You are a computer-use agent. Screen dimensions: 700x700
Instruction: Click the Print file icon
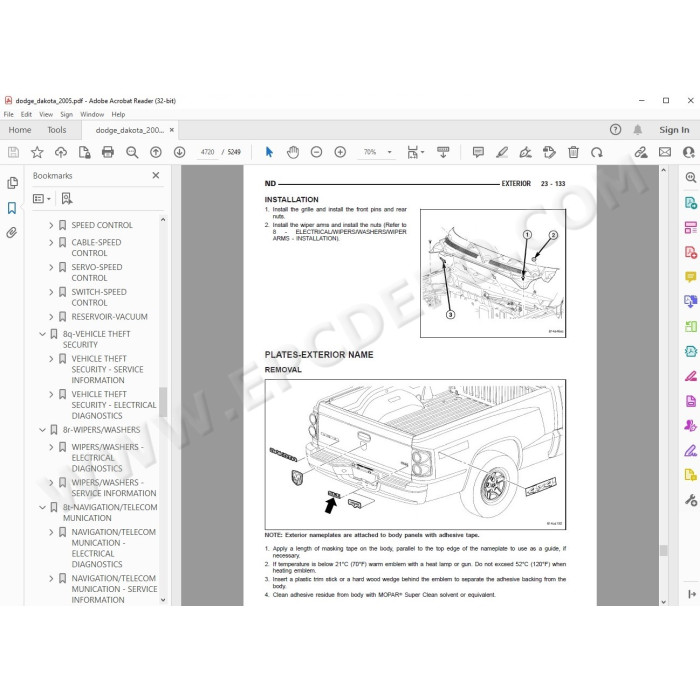(108, 152)
